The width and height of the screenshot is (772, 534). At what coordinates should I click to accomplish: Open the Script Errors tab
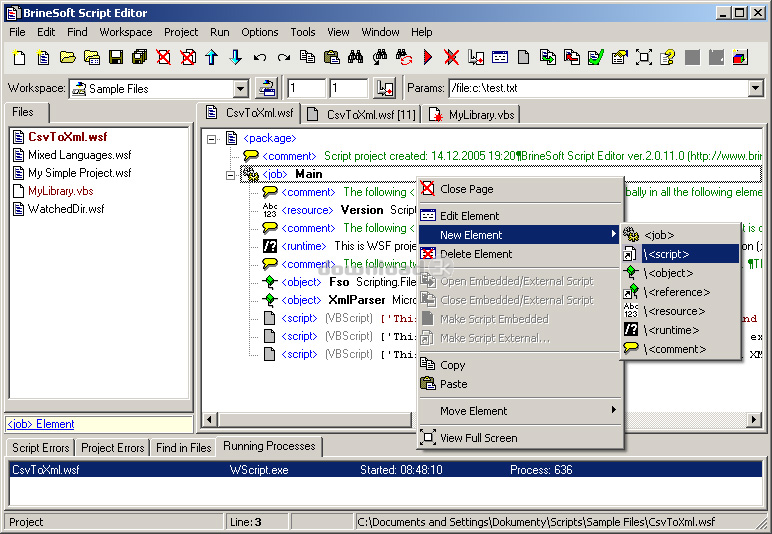click(40, 448)
